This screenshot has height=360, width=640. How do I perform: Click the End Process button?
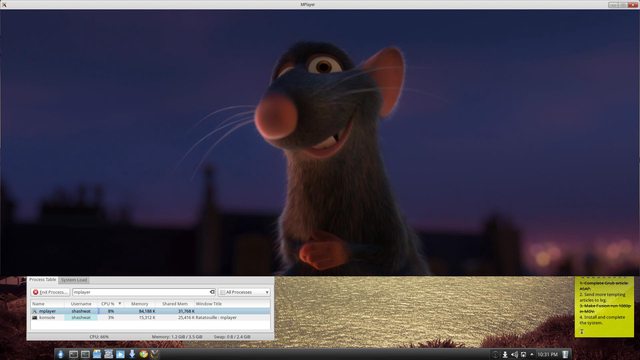pos(50,292)
